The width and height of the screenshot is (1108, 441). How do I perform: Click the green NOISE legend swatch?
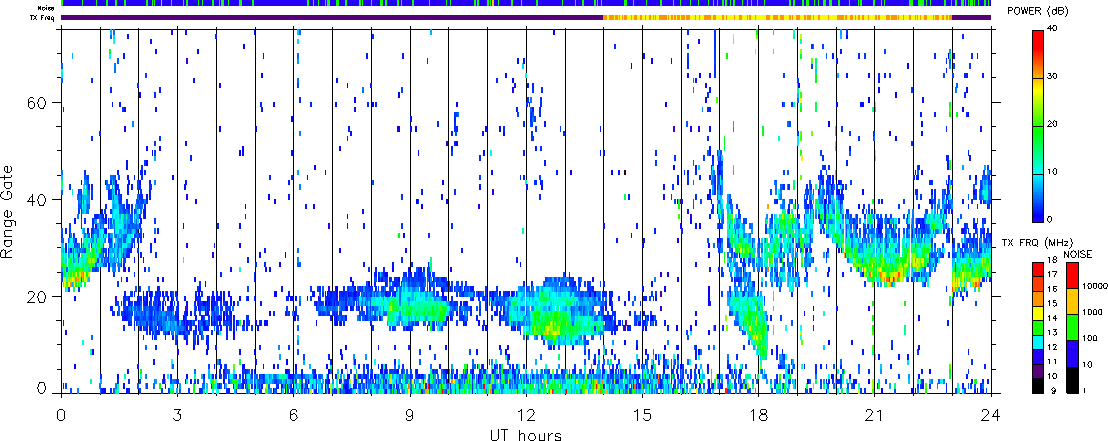point(1072,327)
